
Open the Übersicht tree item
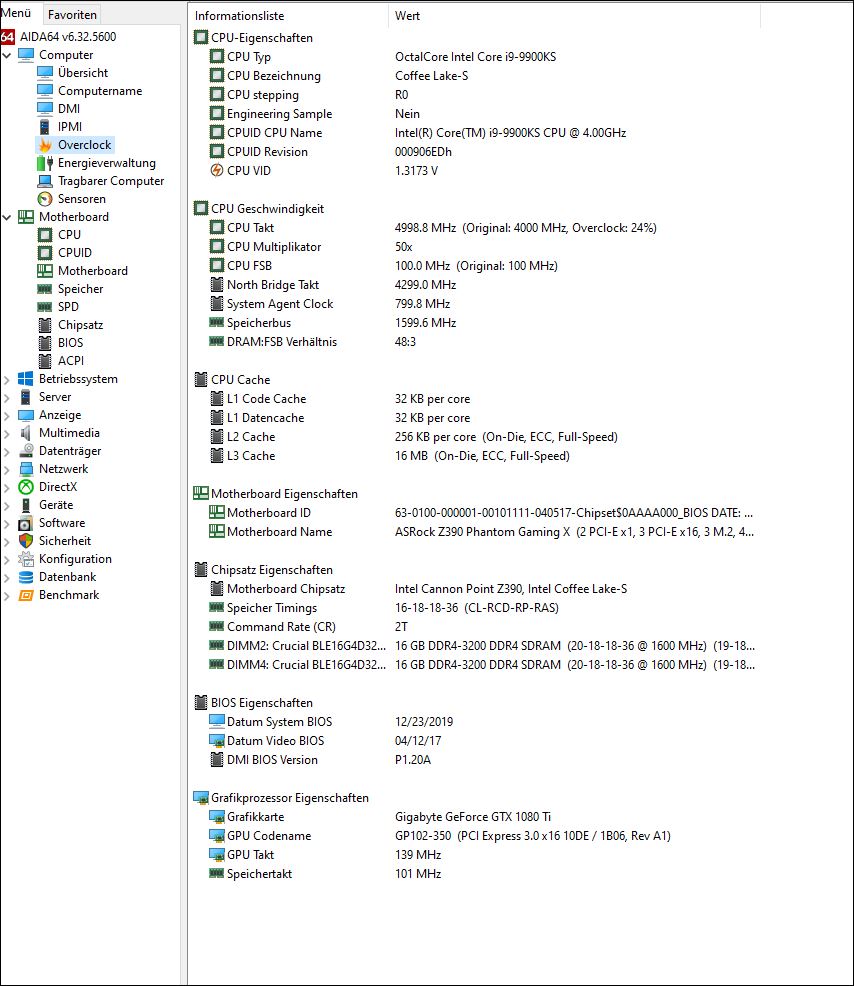[83, 73]
